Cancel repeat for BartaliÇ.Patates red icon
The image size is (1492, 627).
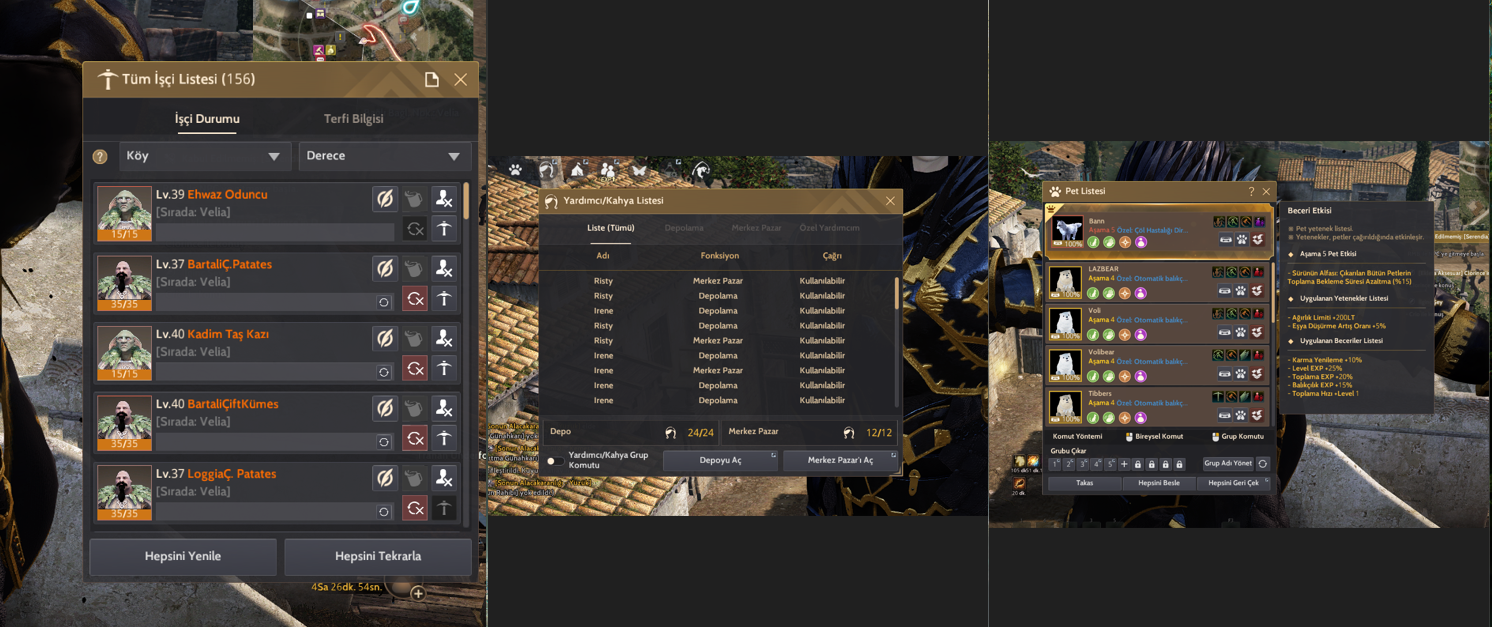point(415,299)
